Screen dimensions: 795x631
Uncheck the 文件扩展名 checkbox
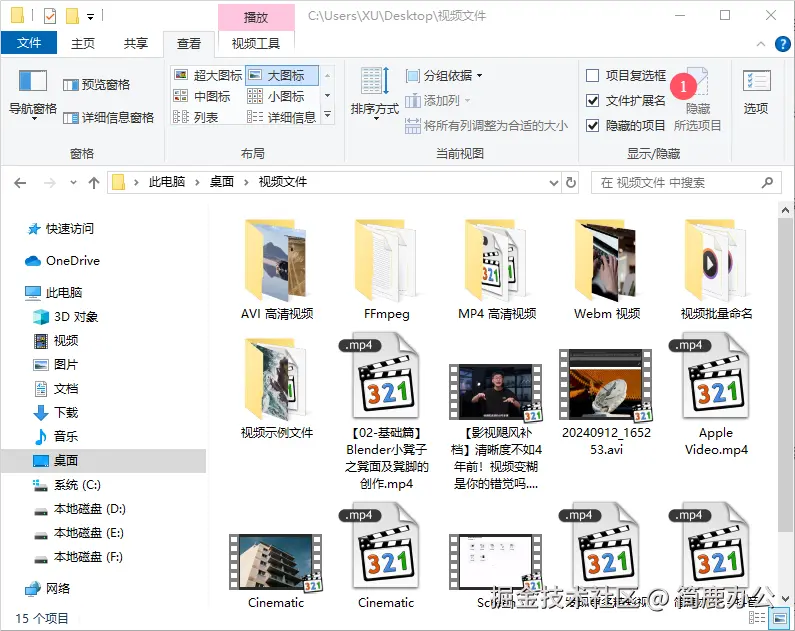point(592,100)
